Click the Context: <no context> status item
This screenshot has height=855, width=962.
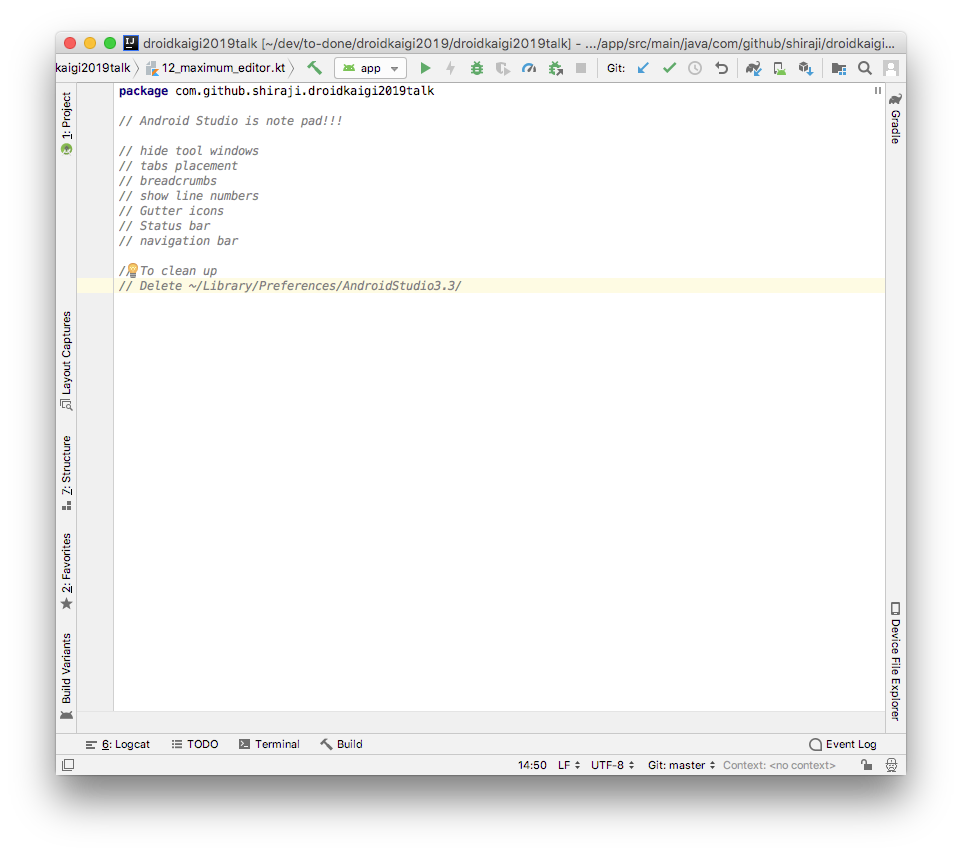pyautogui.click(x=779, y=765)
